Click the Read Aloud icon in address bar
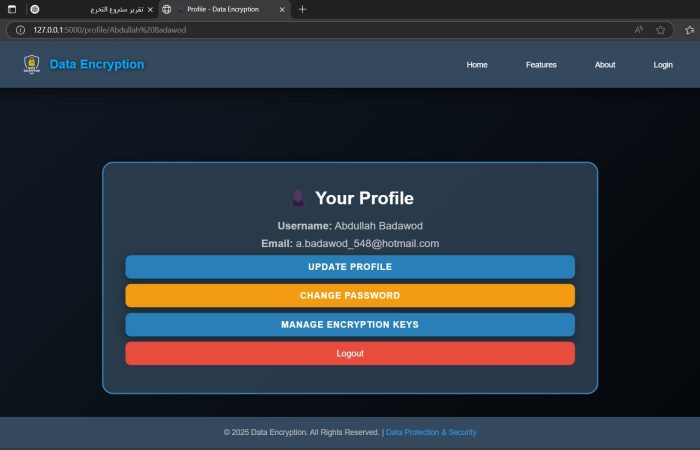700x450 pixels. [638, 30]
